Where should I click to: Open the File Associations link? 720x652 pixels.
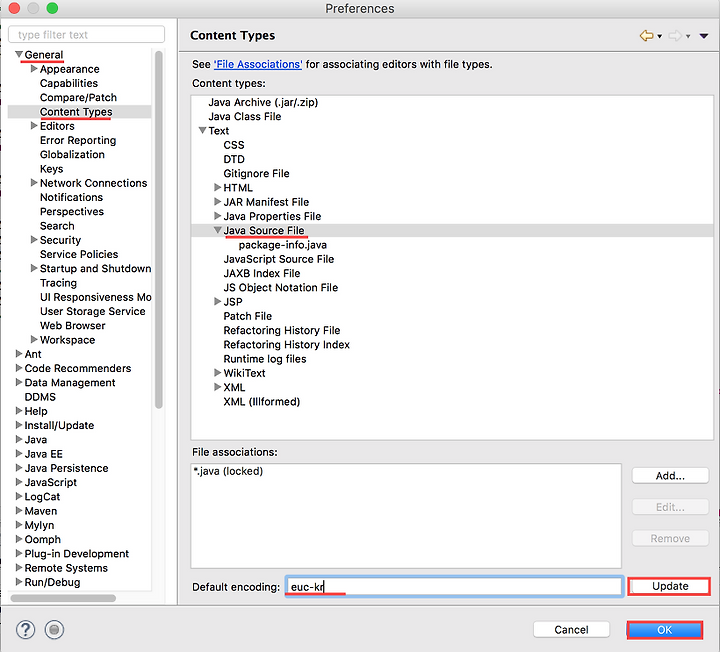(258, 64)
